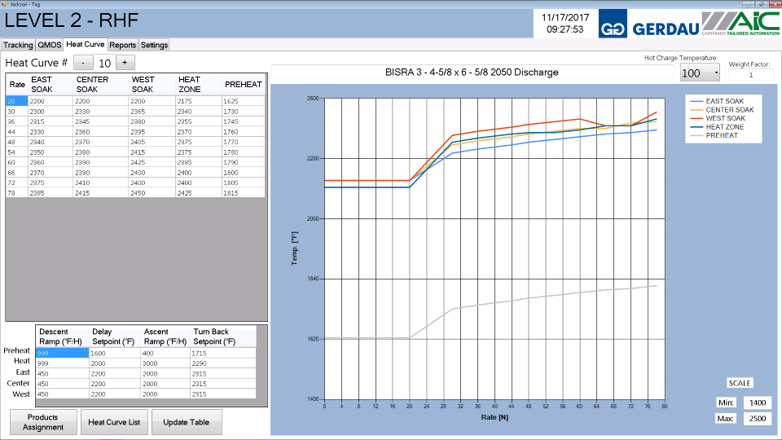Click the Rate column header
This screenshot has height=440, width=782.
pos(16,84)
